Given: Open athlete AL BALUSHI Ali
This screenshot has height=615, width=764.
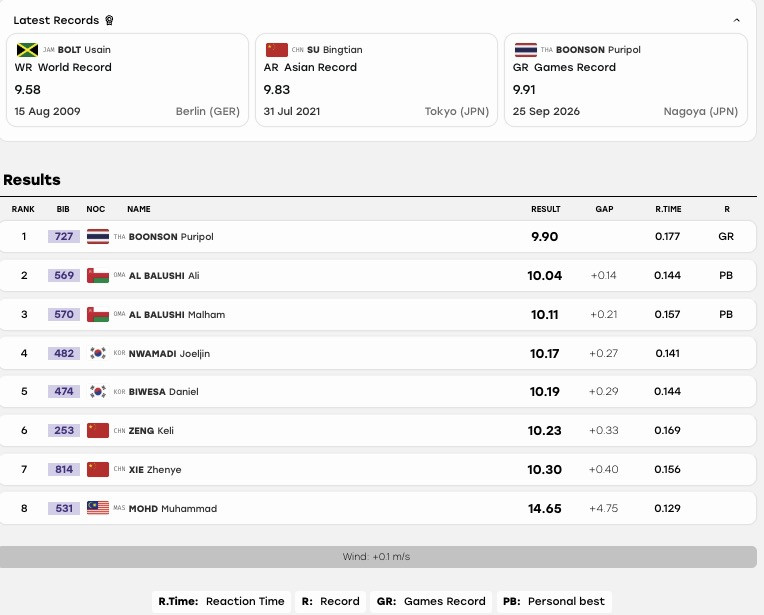Looking at the screenshot, I should (x=164, y=276).
